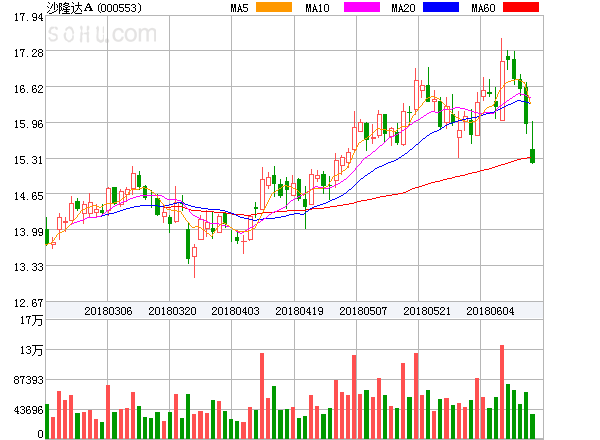Image resolution: width=600 pixels, height=440 pixels.
Task: Click the 20180306 date label
Action: (108, 311)
